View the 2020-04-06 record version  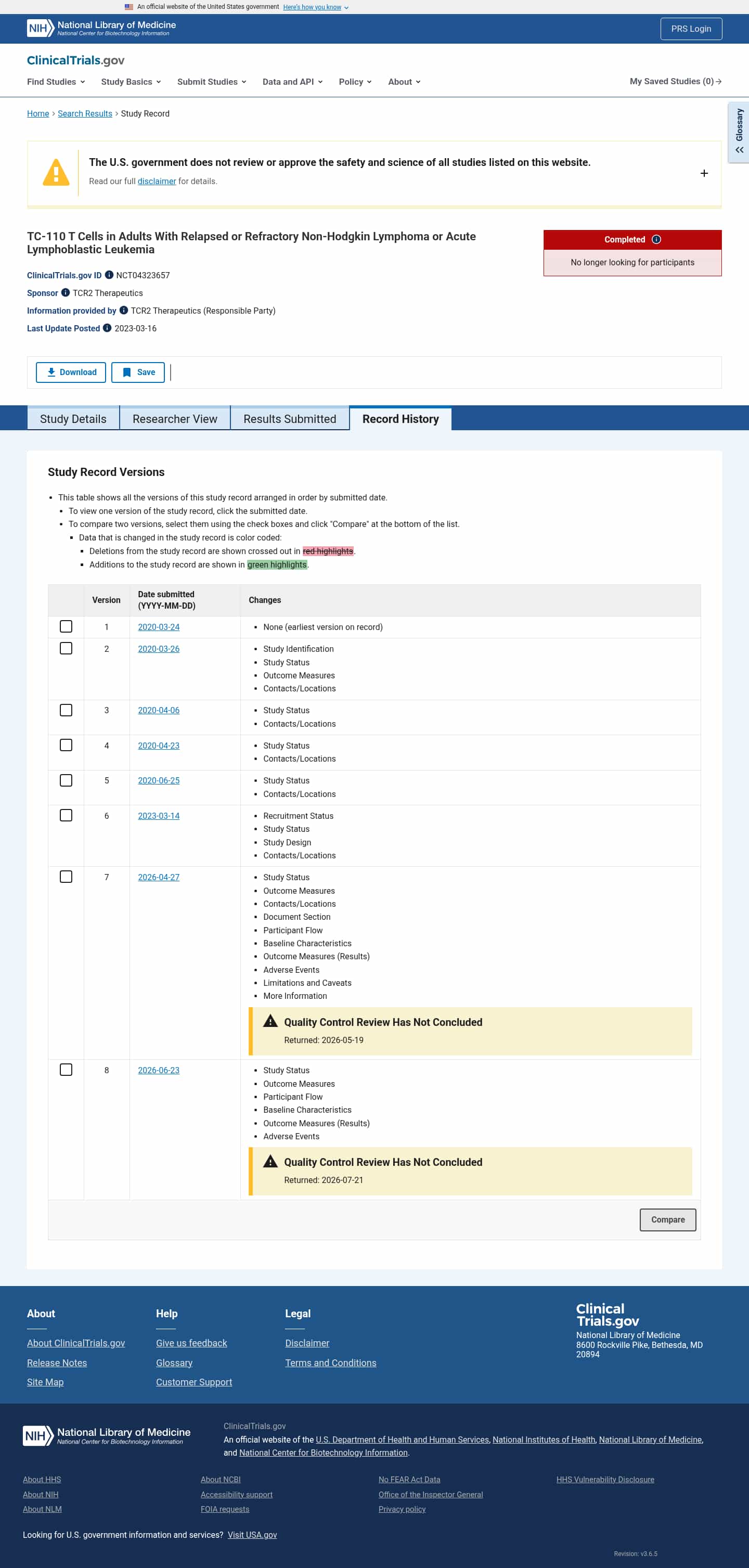point(159,710)
